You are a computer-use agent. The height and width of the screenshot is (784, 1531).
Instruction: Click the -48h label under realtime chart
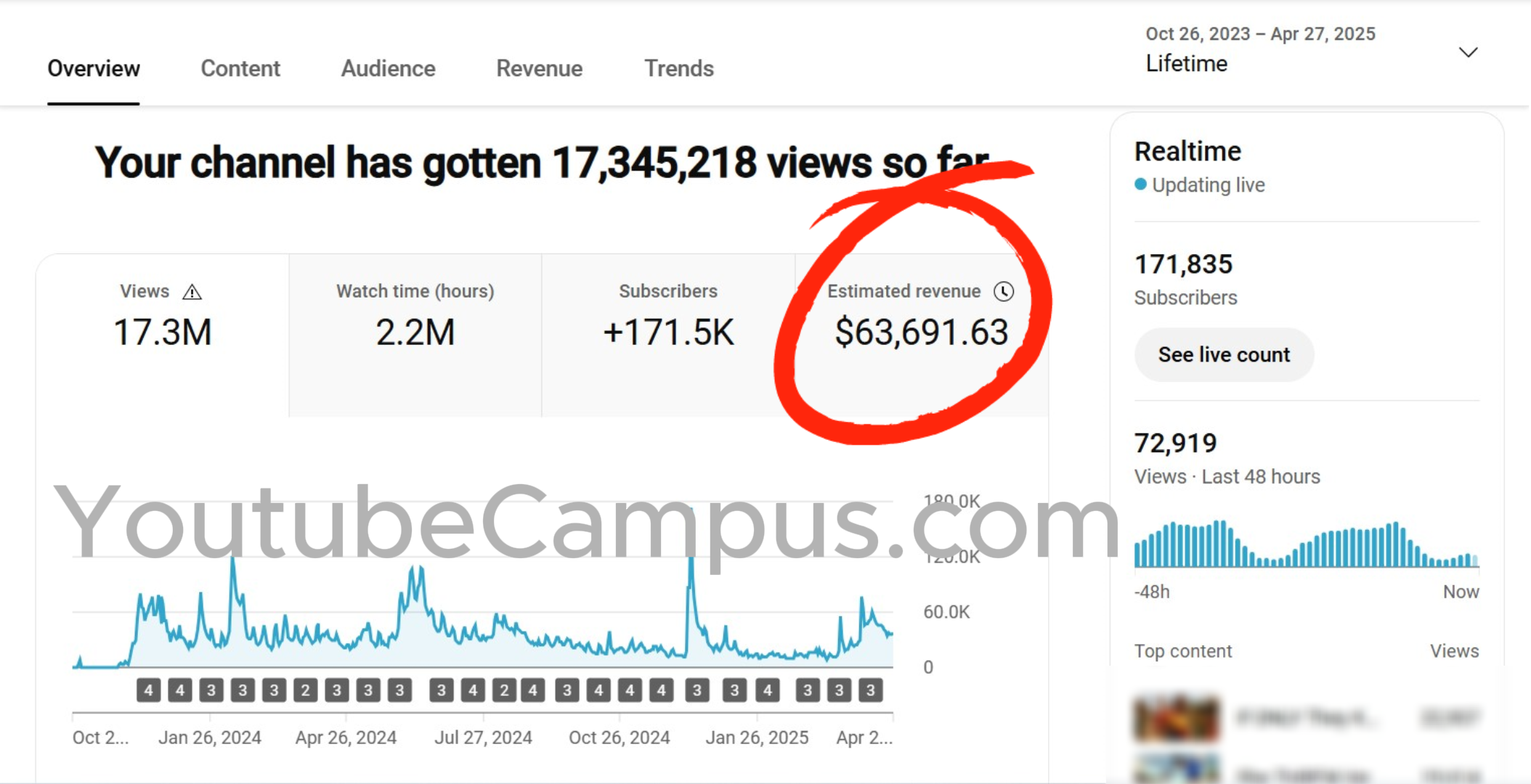pyautogui.click(x=1152, y=592)
